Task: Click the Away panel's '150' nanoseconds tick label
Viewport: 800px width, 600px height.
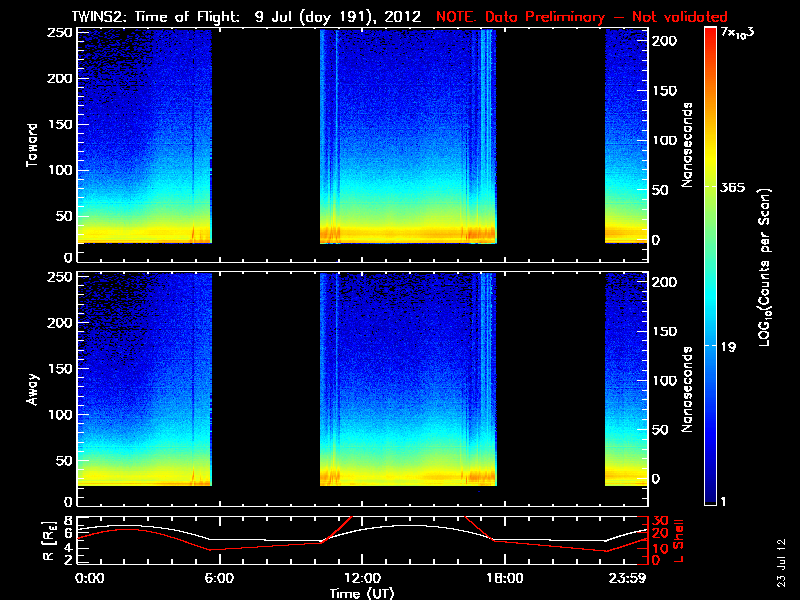Action: pos(665,332)
